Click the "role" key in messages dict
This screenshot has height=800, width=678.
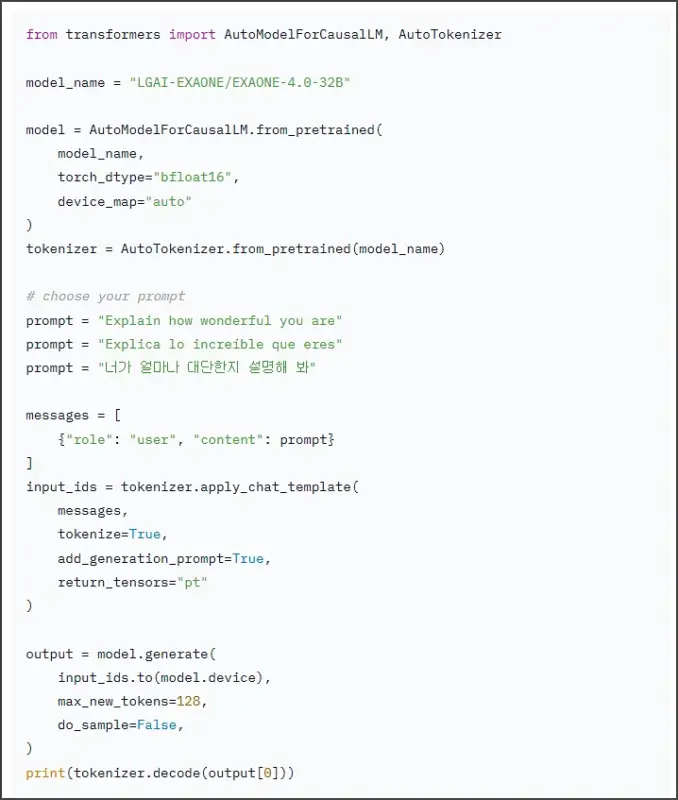tap(89, 440)
